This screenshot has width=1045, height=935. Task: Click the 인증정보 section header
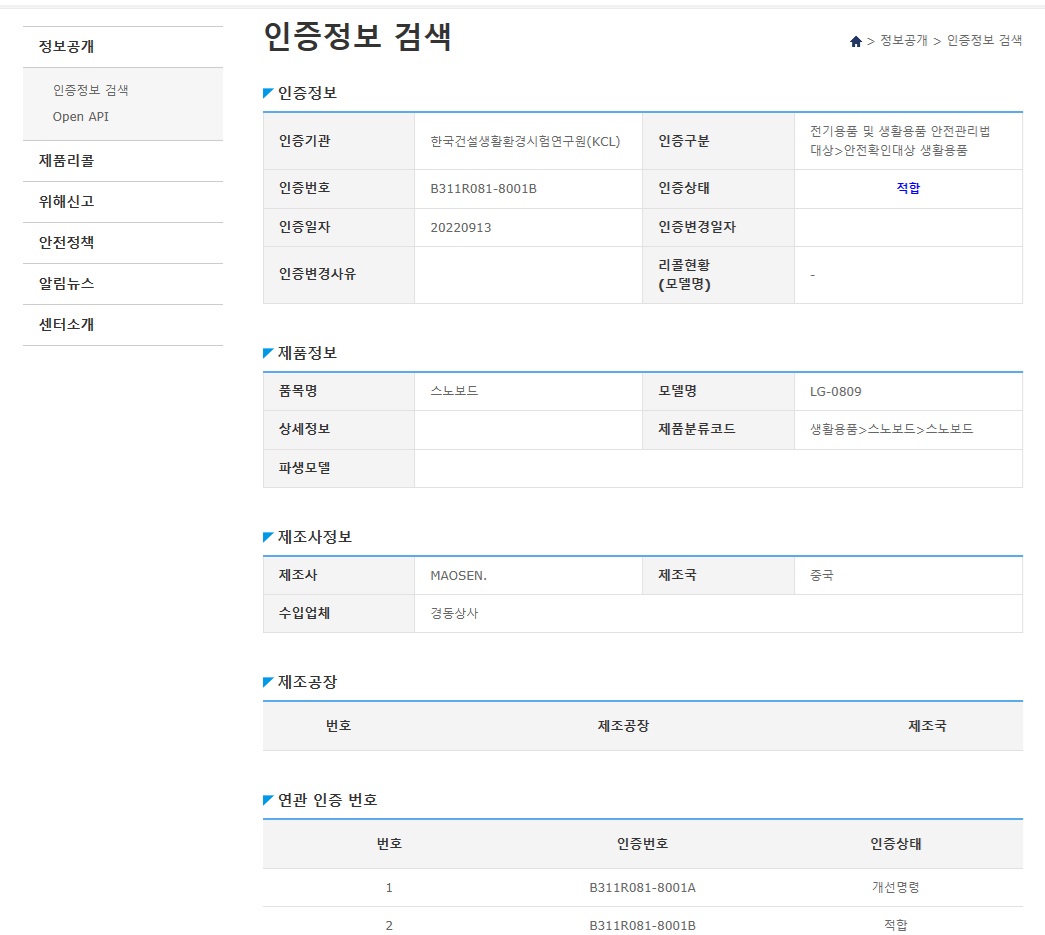click(x=307, y=93)
